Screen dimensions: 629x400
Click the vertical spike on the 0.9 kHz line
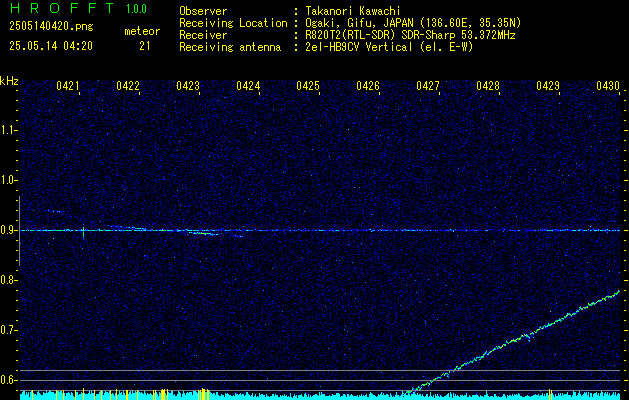83,231
